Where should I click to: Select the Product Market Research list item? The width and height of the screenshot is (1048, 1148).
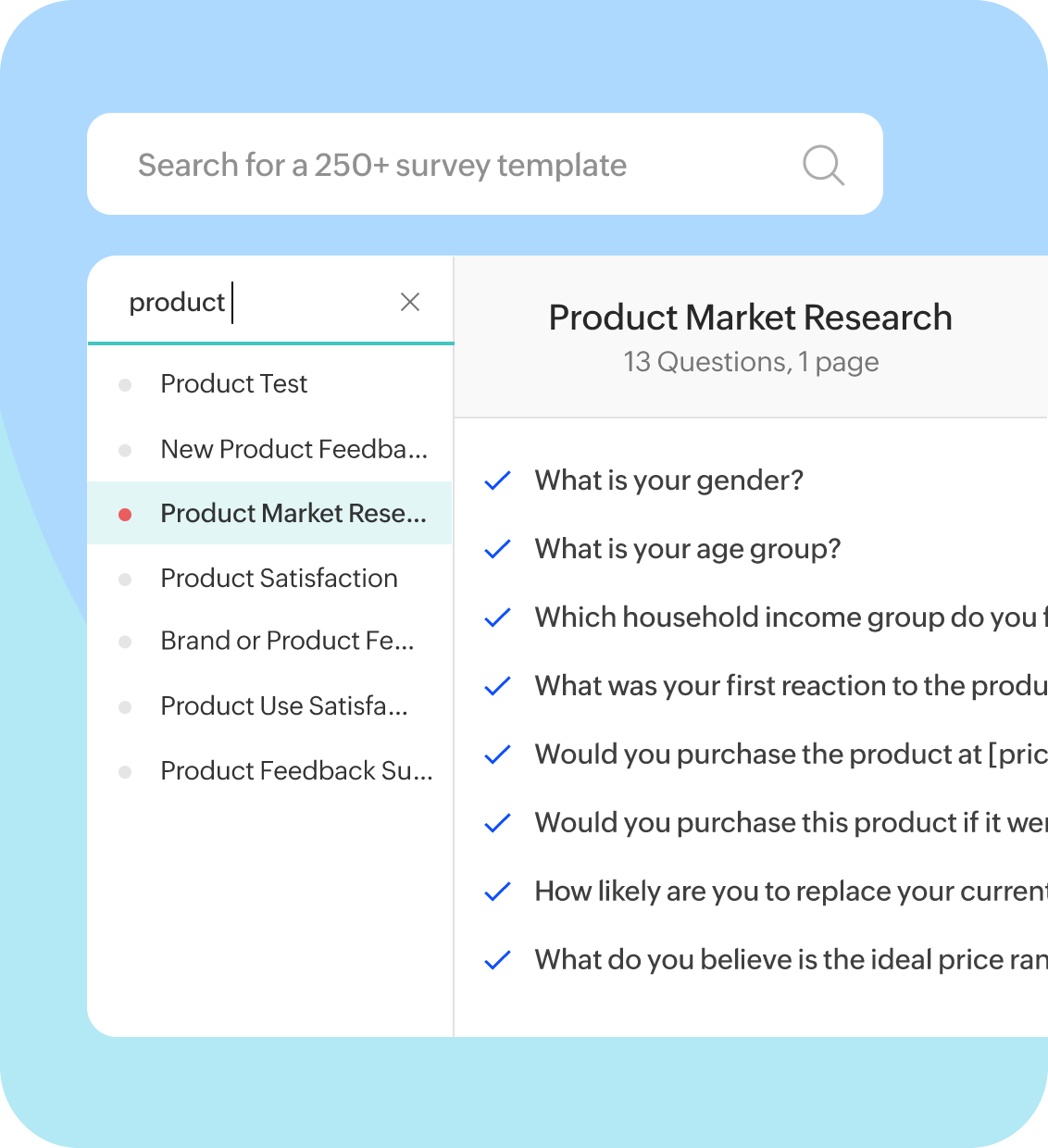click(x=293, y=514)
